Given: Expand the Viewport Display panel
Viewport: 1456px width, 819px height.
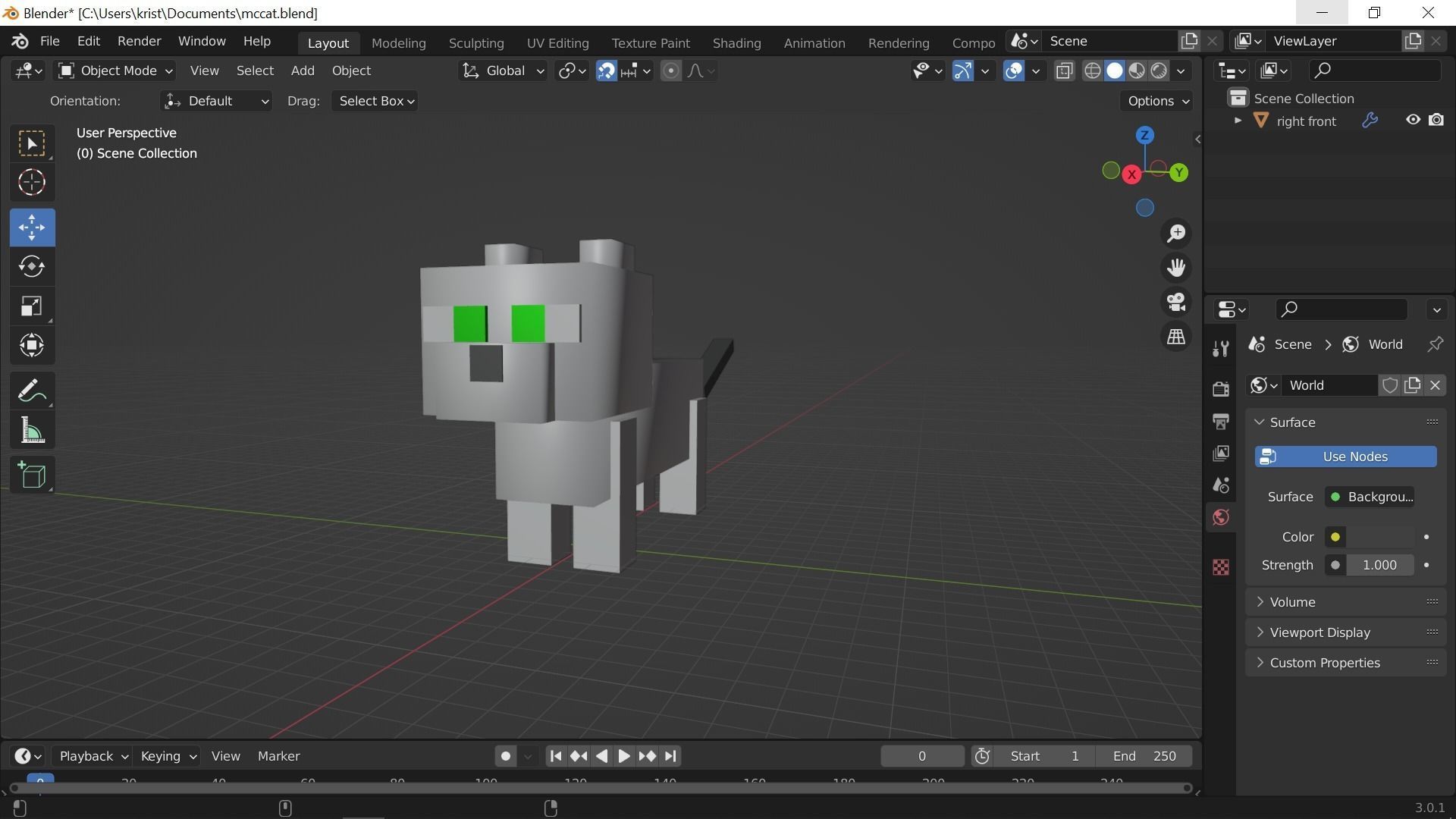Looking at the screenshot, I should [1346, 632].
